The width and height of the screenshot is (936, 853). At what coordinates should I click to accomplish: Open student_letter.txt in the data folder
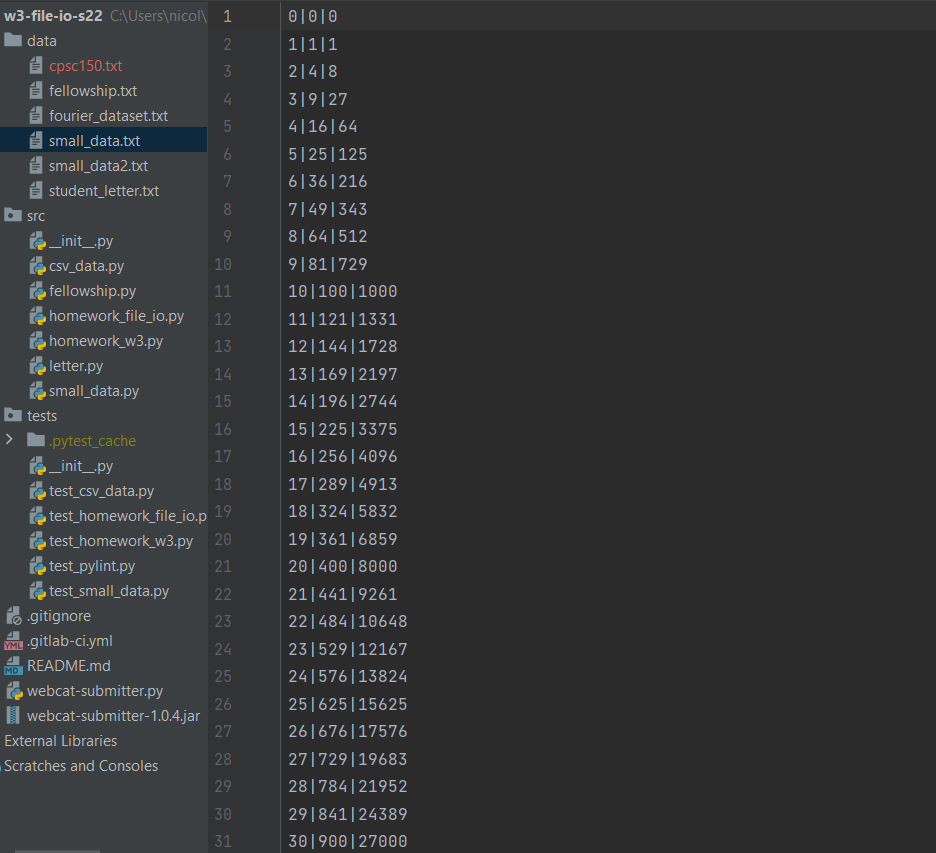click(96, 190)
